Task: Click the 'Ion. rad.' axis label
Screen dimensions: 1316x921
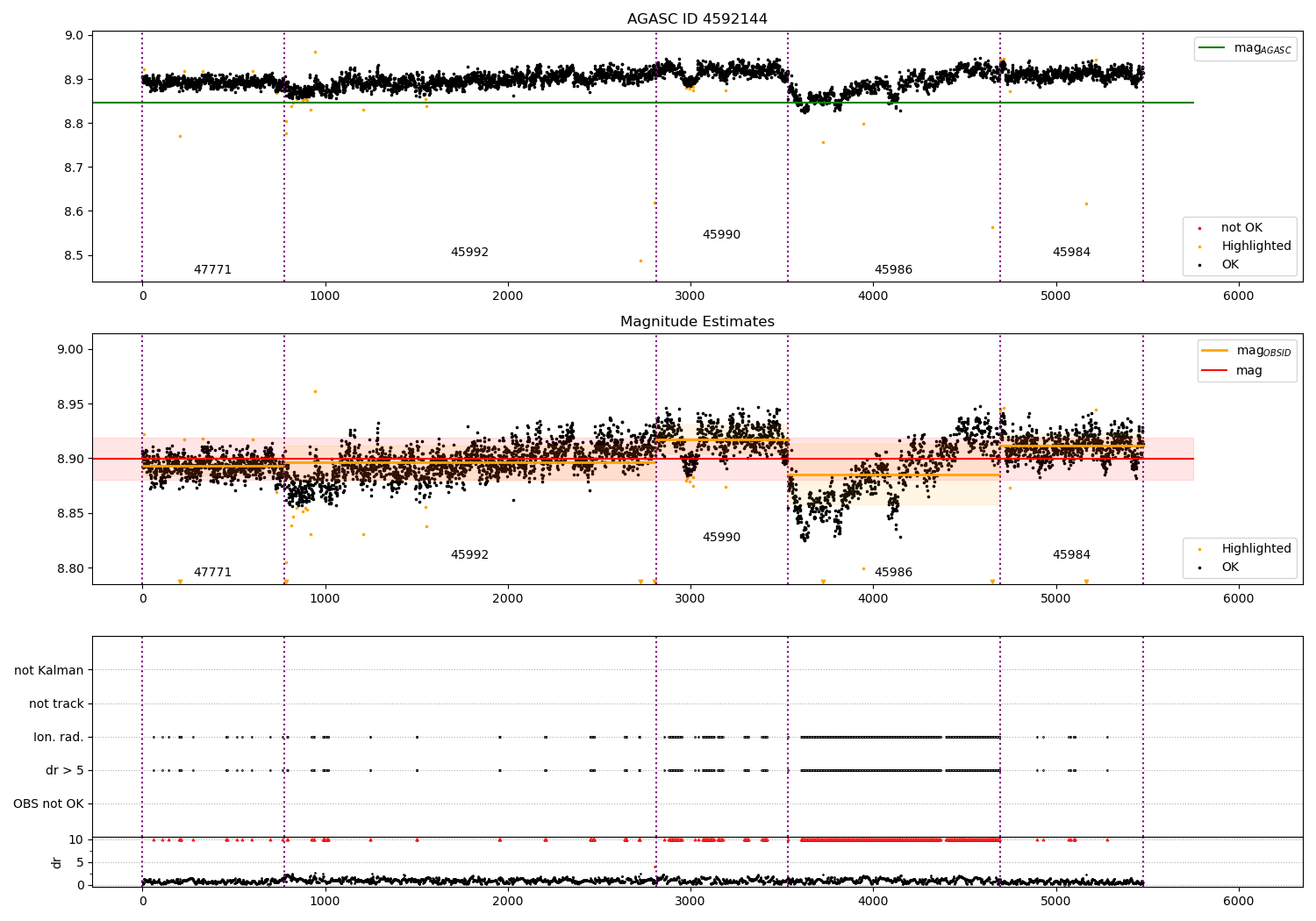Action: point(59,738)
